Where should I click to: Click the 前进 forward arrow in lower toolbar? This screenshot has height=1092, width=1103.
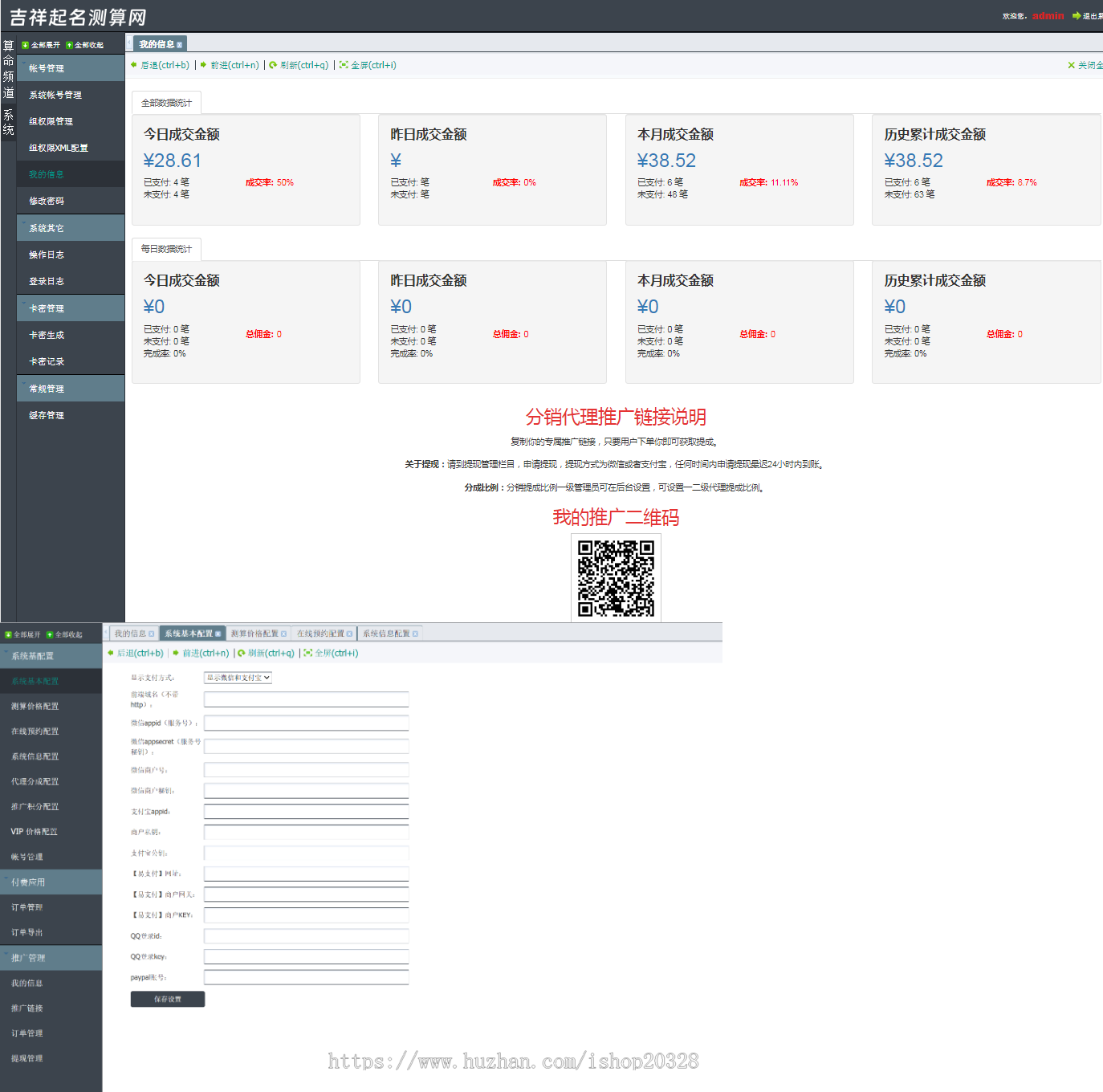(176, 653)
